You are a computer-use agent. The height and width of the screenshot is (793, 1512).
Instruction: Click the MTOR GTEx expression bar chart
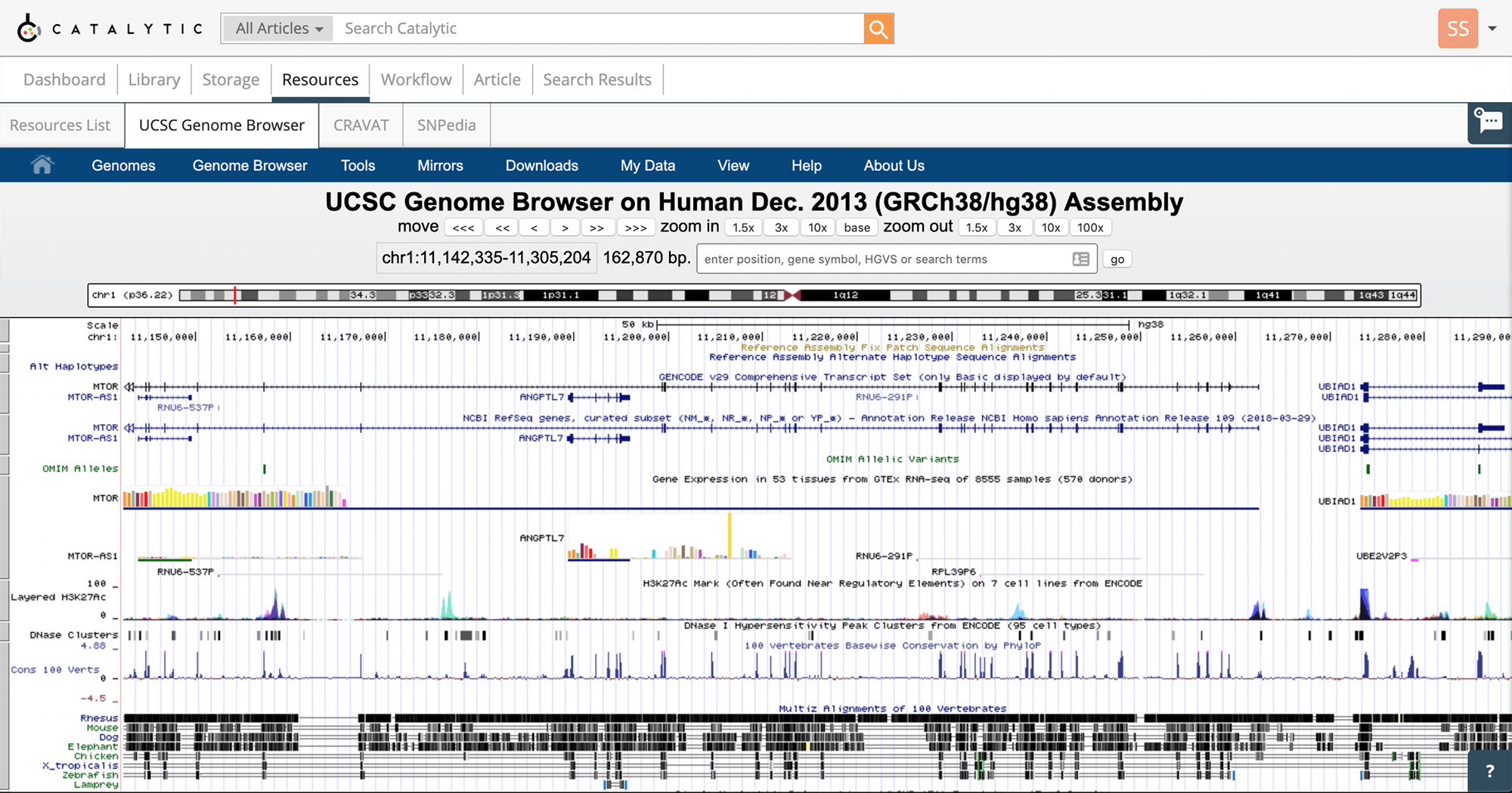pyautogui.click(x=234, y=497)
